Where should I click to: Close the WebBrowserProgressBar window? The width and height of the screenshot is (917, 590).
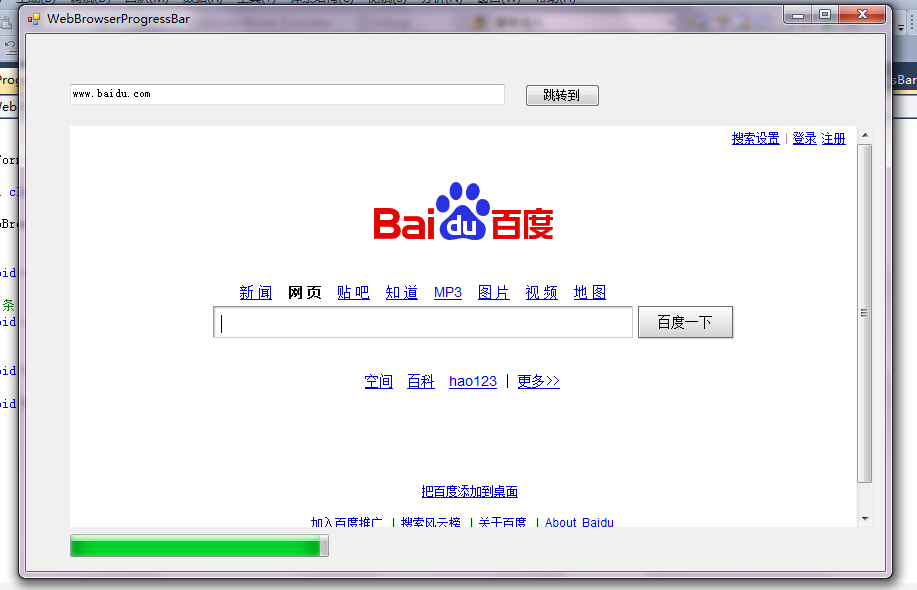coord(863,15)
